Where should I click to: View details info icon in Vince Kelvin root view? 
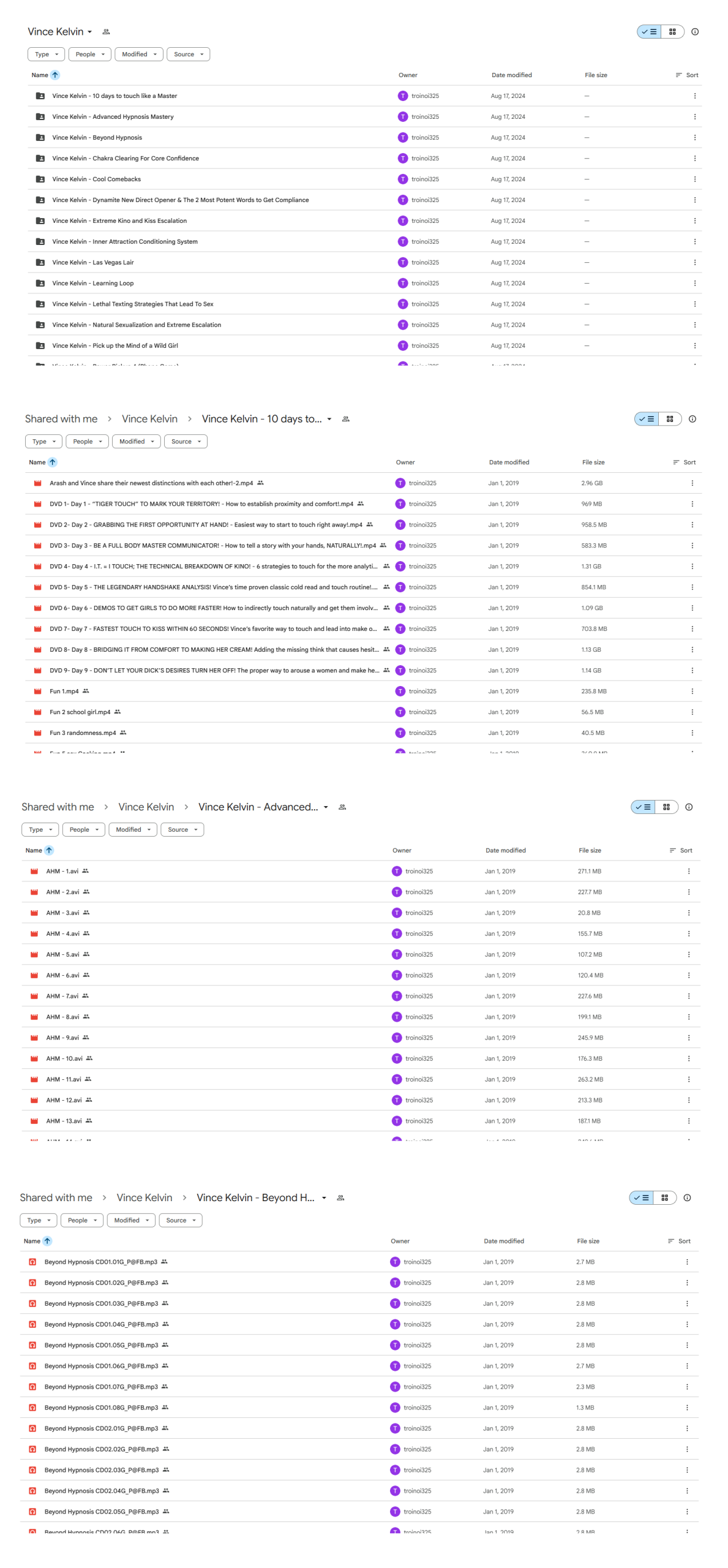[x=694, y=32]
